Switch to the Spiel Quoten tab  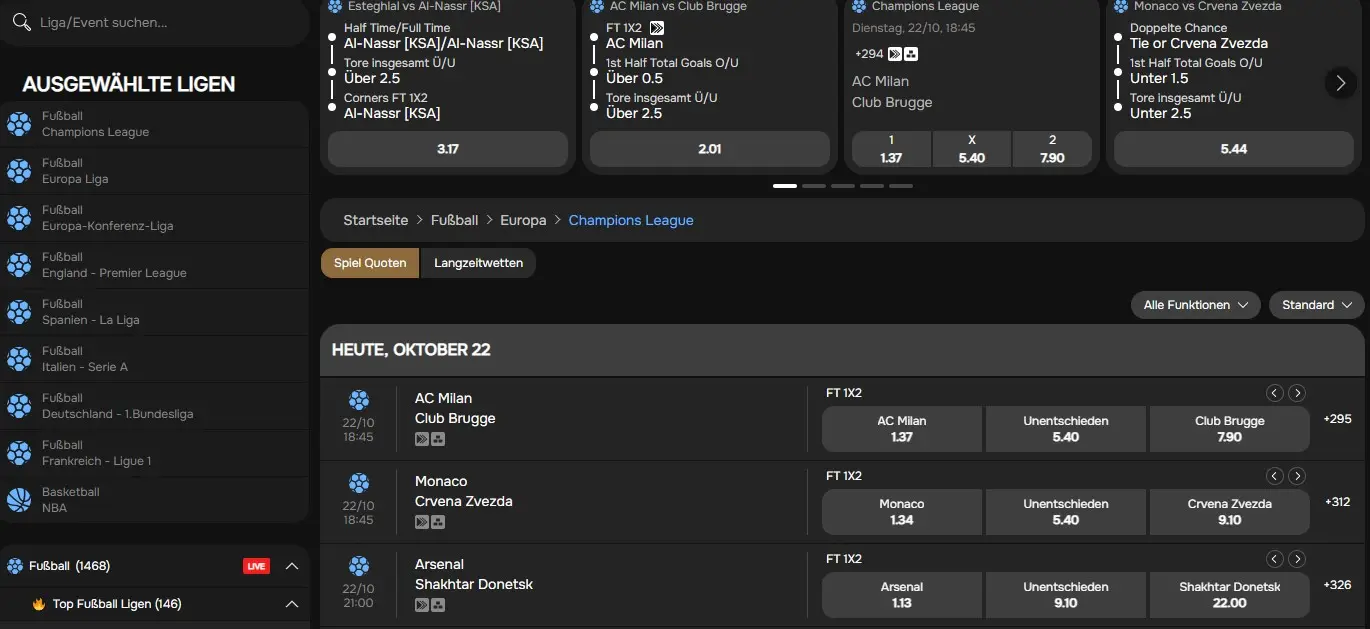click(x=370, y=263)
